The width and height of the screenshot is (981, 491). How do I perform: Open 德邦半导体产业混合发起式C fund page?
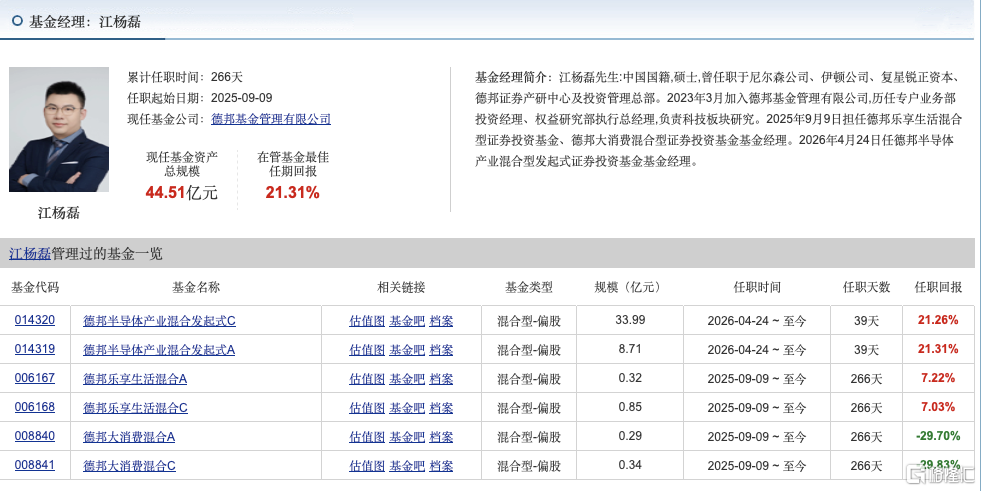tap(160, 321)
